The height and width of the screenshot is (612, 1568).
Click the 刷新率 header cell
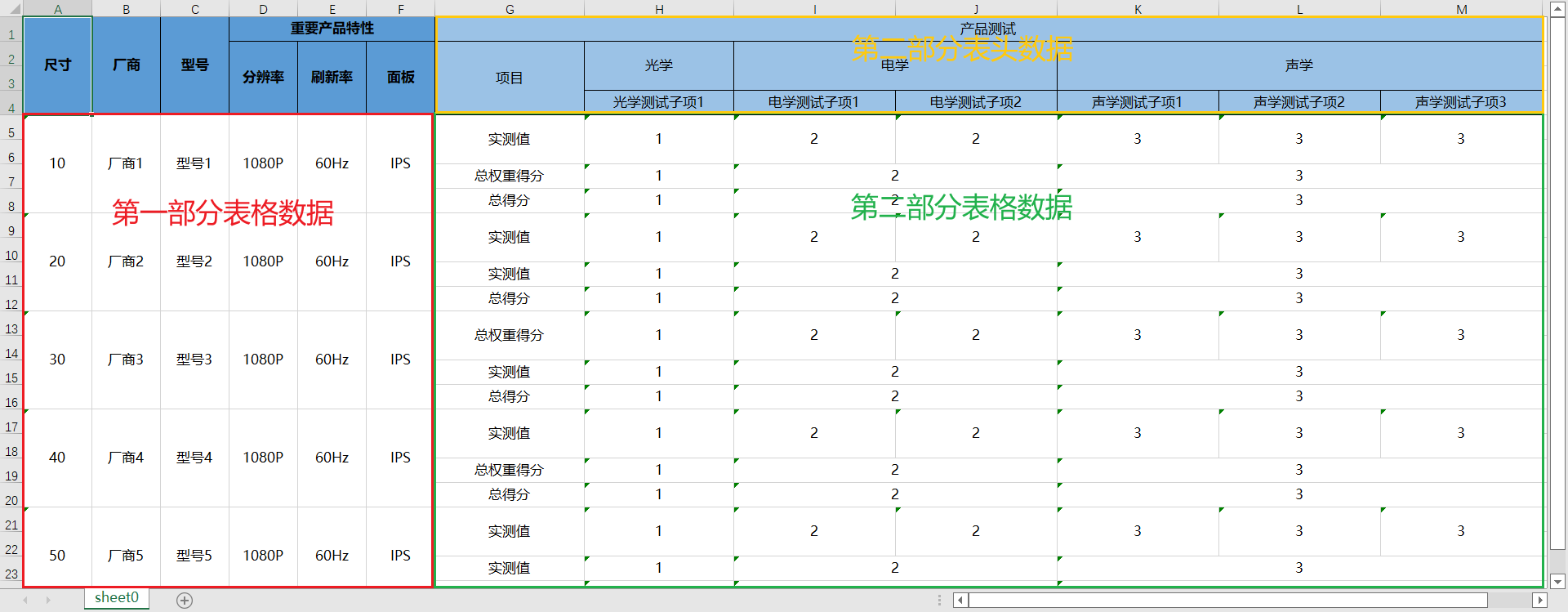coord(332,77)
